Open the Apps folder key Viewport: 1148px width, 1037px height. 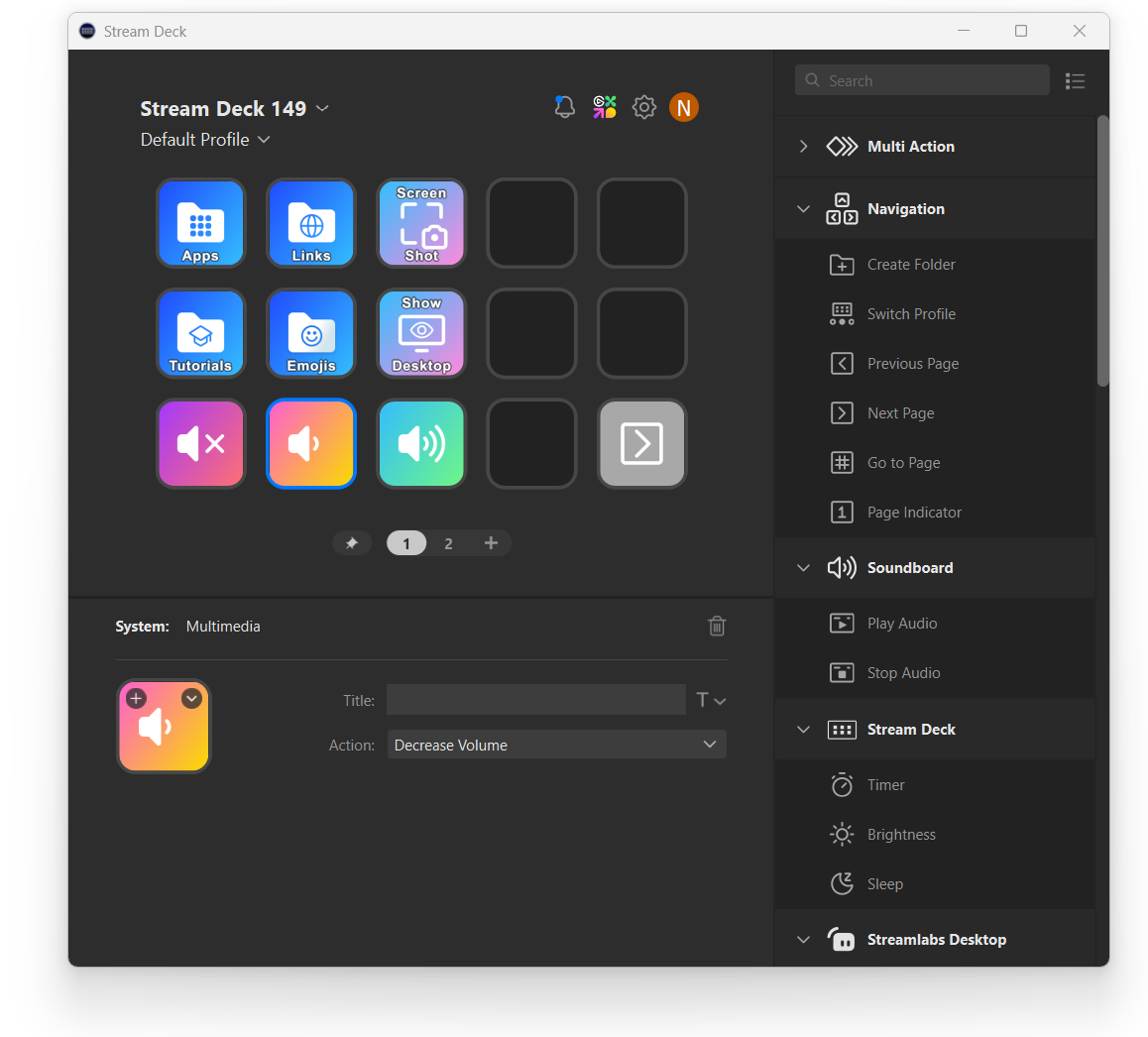(200, 223)
